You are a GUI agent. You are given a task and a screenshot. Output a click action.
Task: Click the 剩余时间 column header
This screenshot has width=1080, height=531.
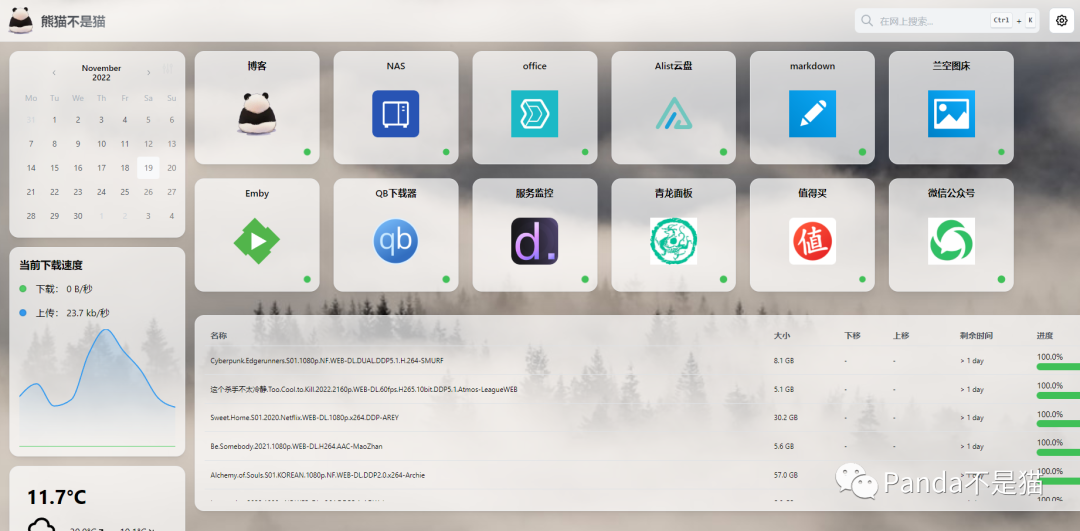coord(977,336)
